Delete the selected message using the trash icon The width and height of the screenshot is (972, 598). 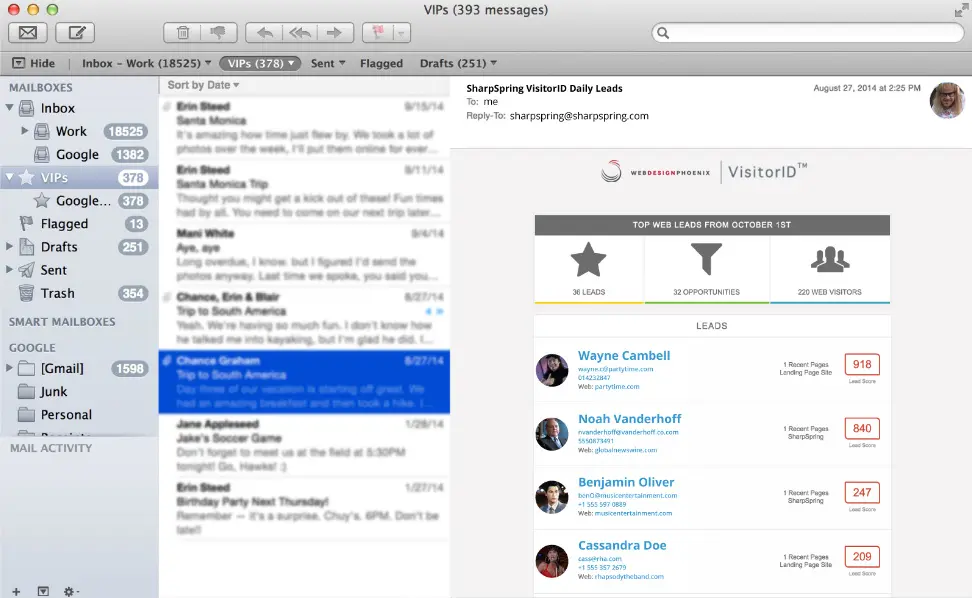coord(182,33)
